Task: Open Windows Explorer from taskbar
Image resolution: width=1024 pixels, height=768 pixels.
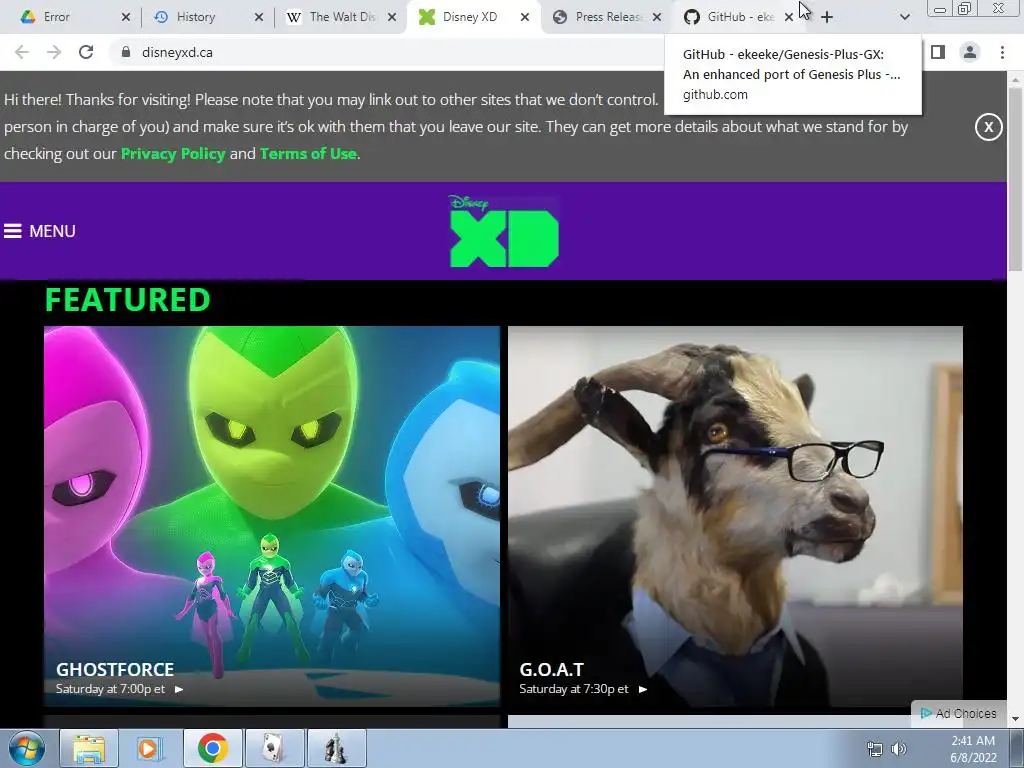Action: (89, 748)
